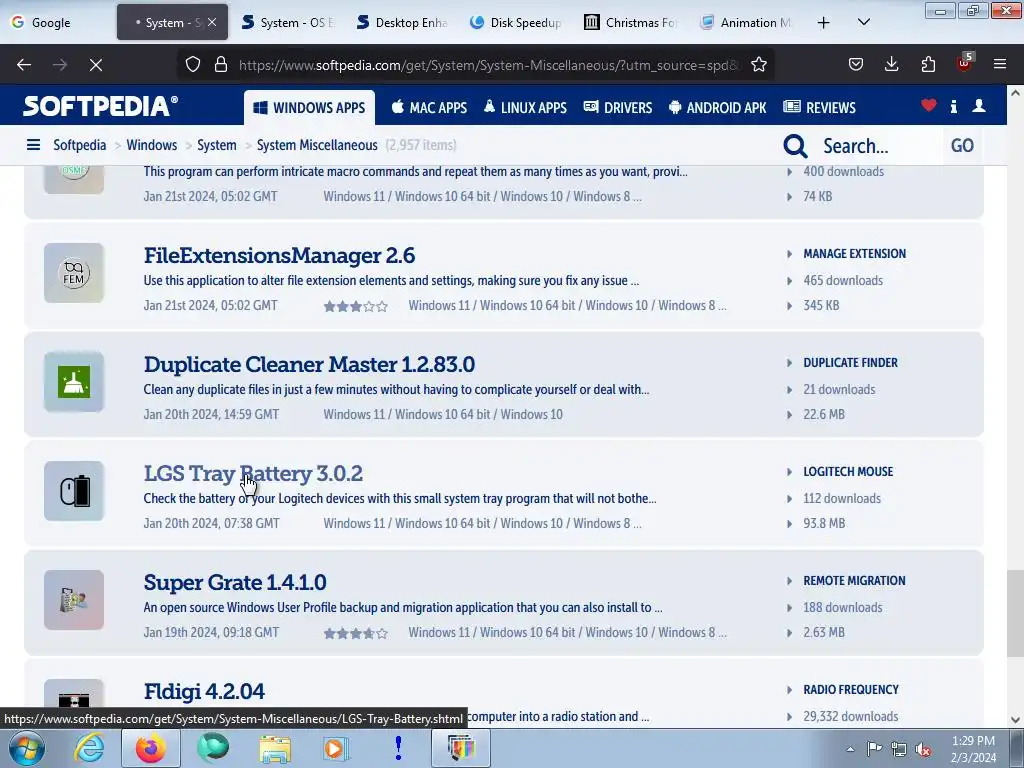Select the Android APK tab
This screenshot has height=768, width=1024.
pos(718,108)
